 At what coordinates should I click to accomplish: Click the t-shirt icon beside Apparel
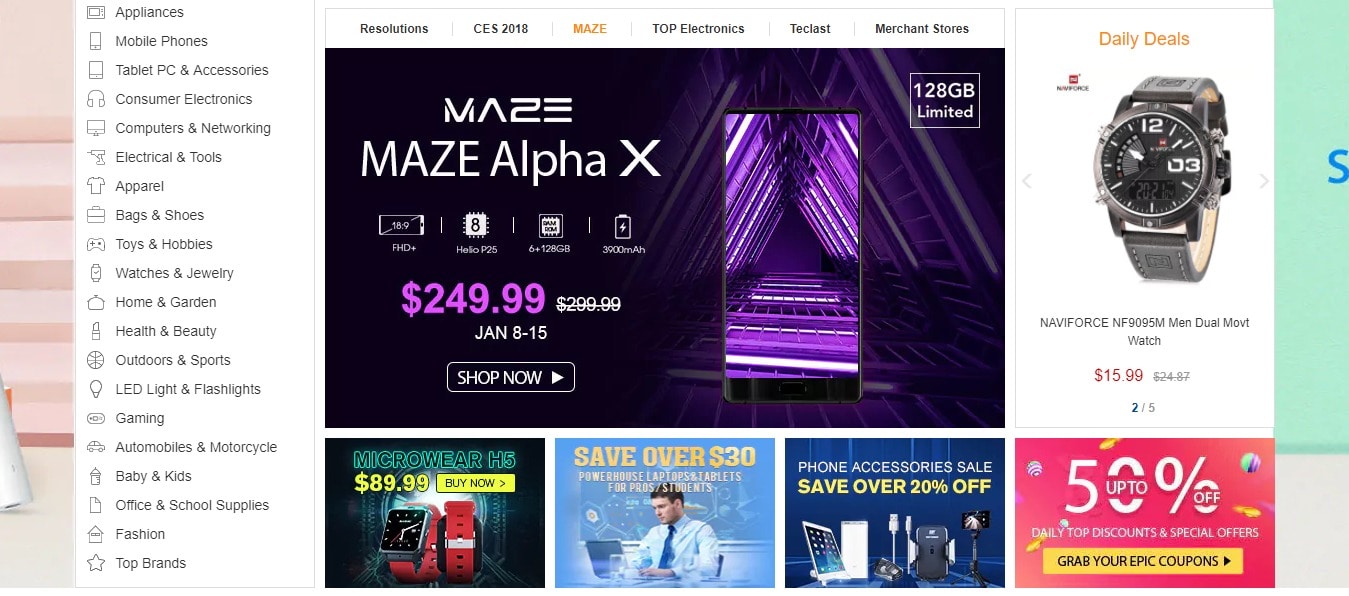pos(96,186)
